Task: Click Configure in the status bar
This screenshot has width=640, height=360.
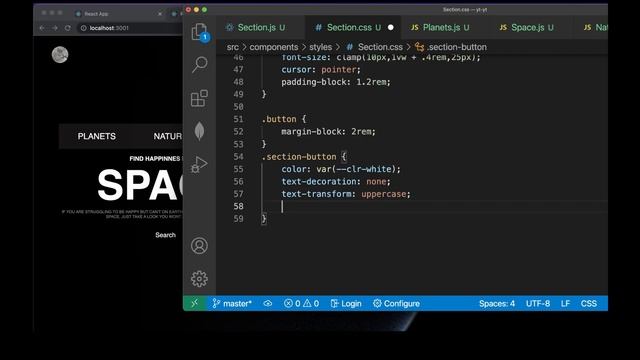Action: pos(396,304)
